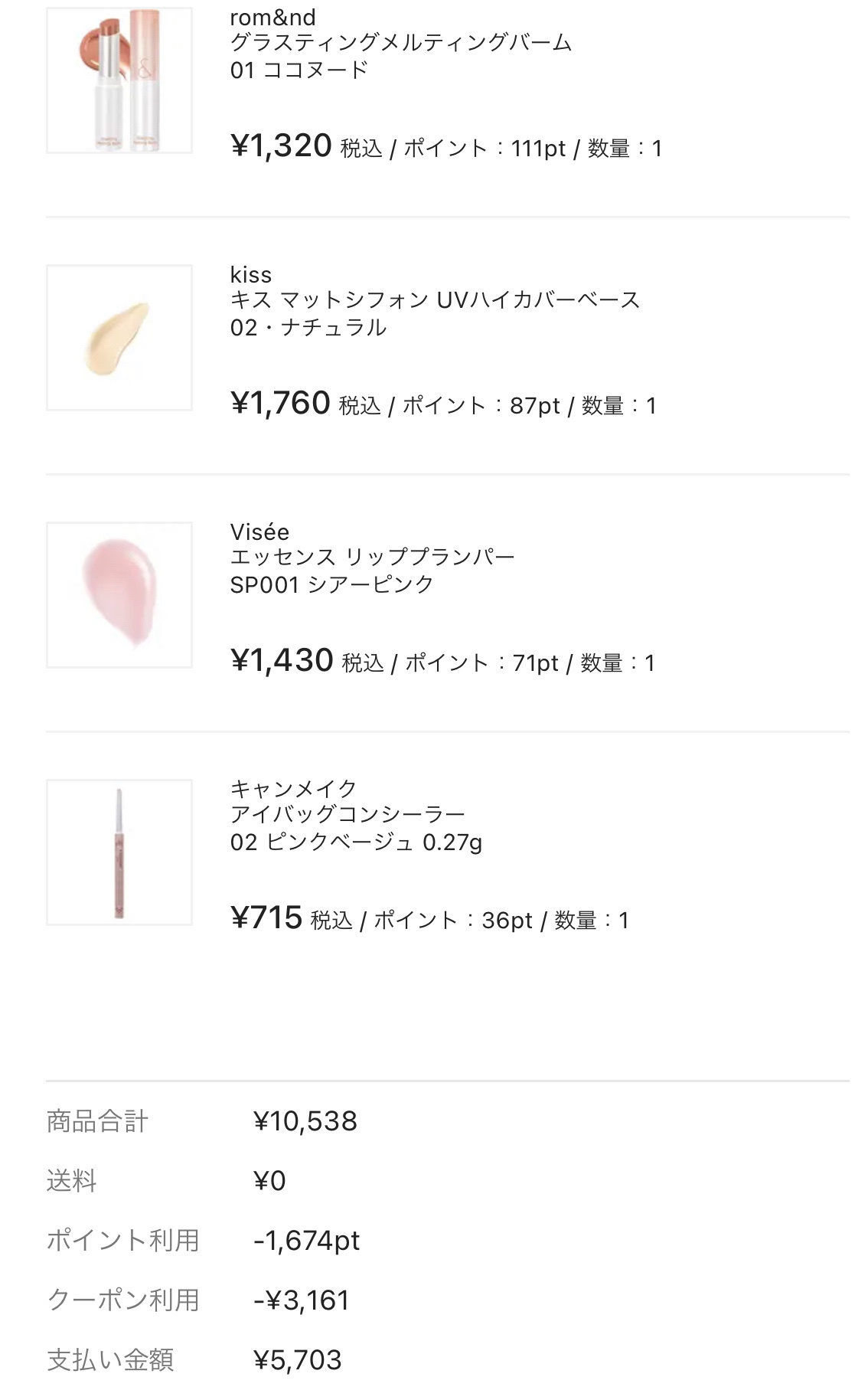The width and height of the screenshot is (868, 1400).
Task: Click グラスティングメルティングバーム product title
Action: 400,43
